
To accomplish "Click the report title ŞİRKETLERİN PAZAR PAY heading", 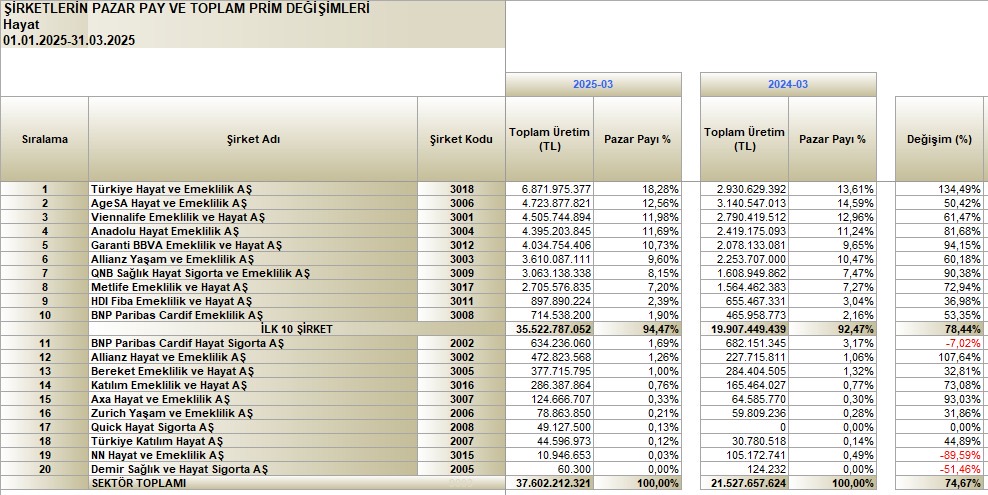I will 187,8.
